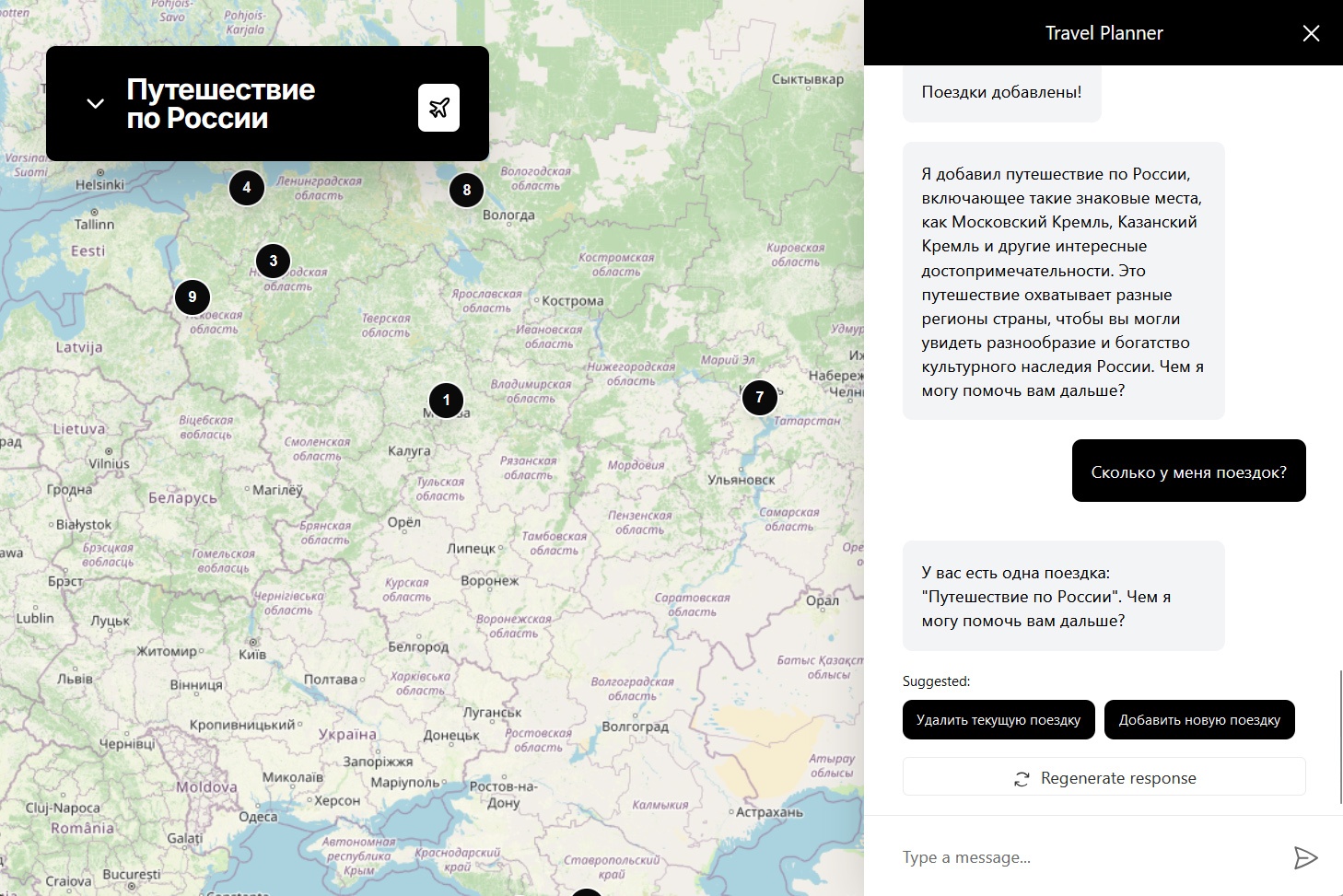Click the "Добавить новую поездку" suggested button
This screenshot has height=896, width=1343.
[1199, 719]
